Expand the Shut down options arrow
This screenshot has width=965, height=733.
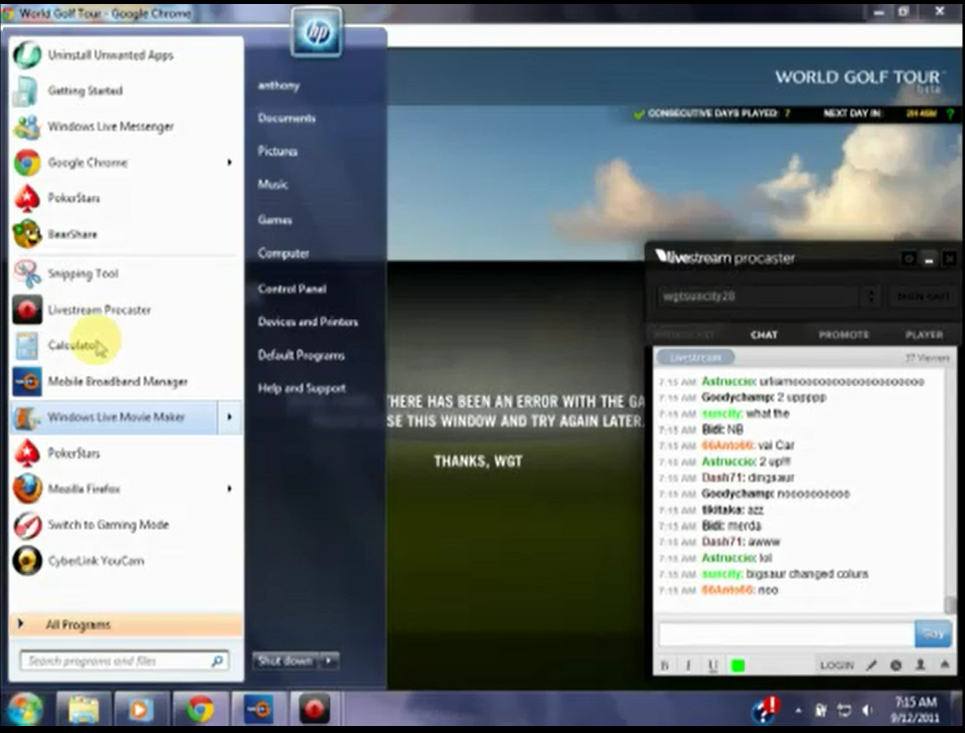329,661
